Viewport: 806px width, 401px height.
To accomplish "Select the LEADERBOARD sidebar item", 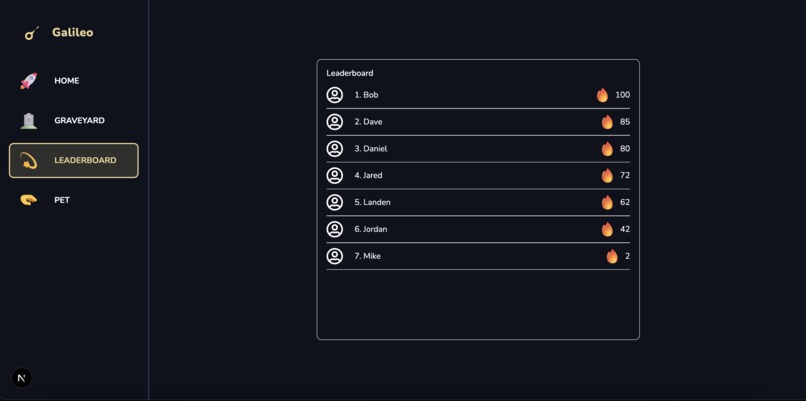I will pyautogui.click(x=74, y=160).
